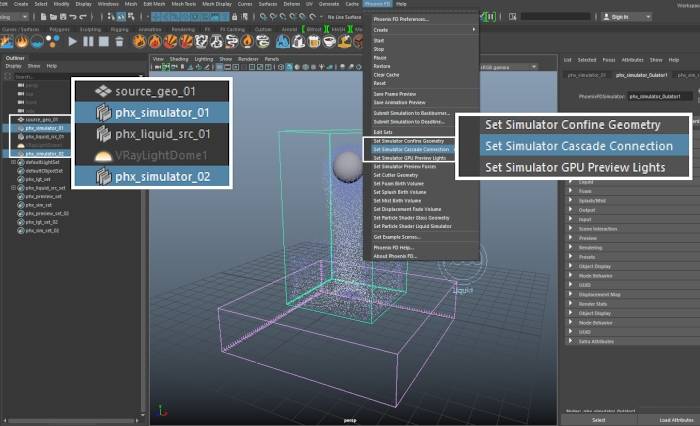The height and width of the screenshot is (426, 700).
Task: Choose Save Frame Preview menu entry
Action: 395,94
